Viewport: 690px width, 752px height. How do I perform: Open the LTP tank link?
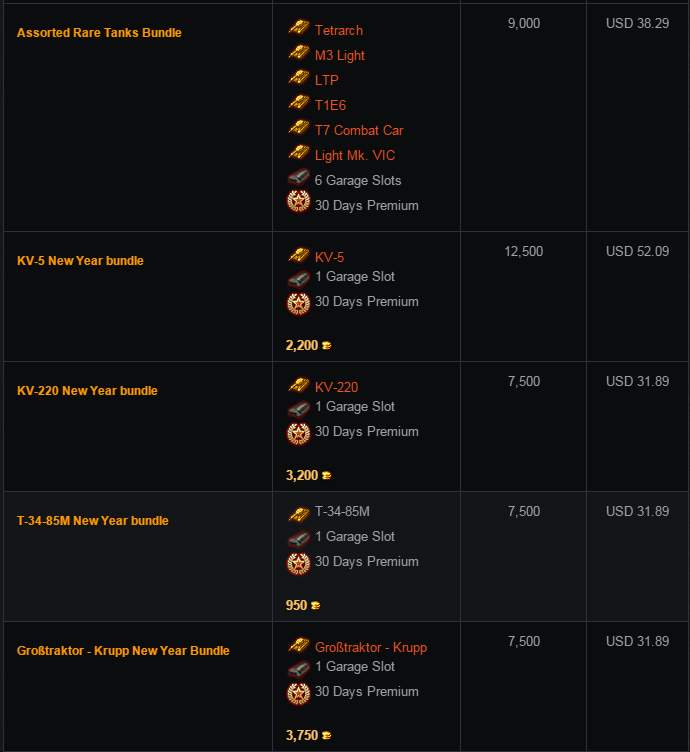(327, 81)
